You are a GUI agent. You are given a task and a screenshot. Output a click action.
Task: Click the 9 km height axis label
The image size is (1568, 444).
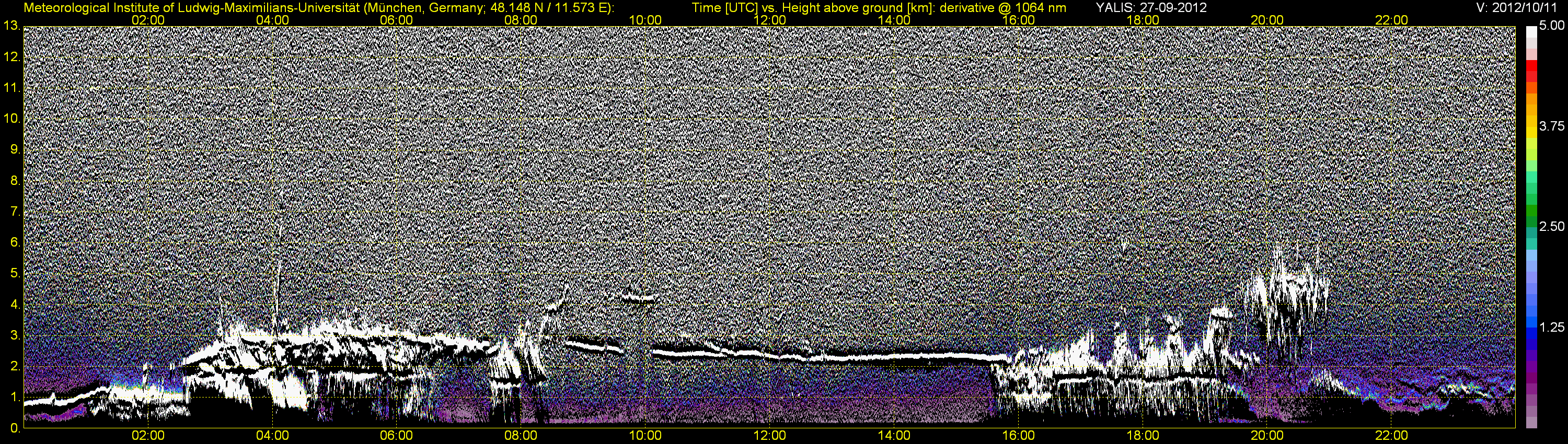[x=15, y=149]
